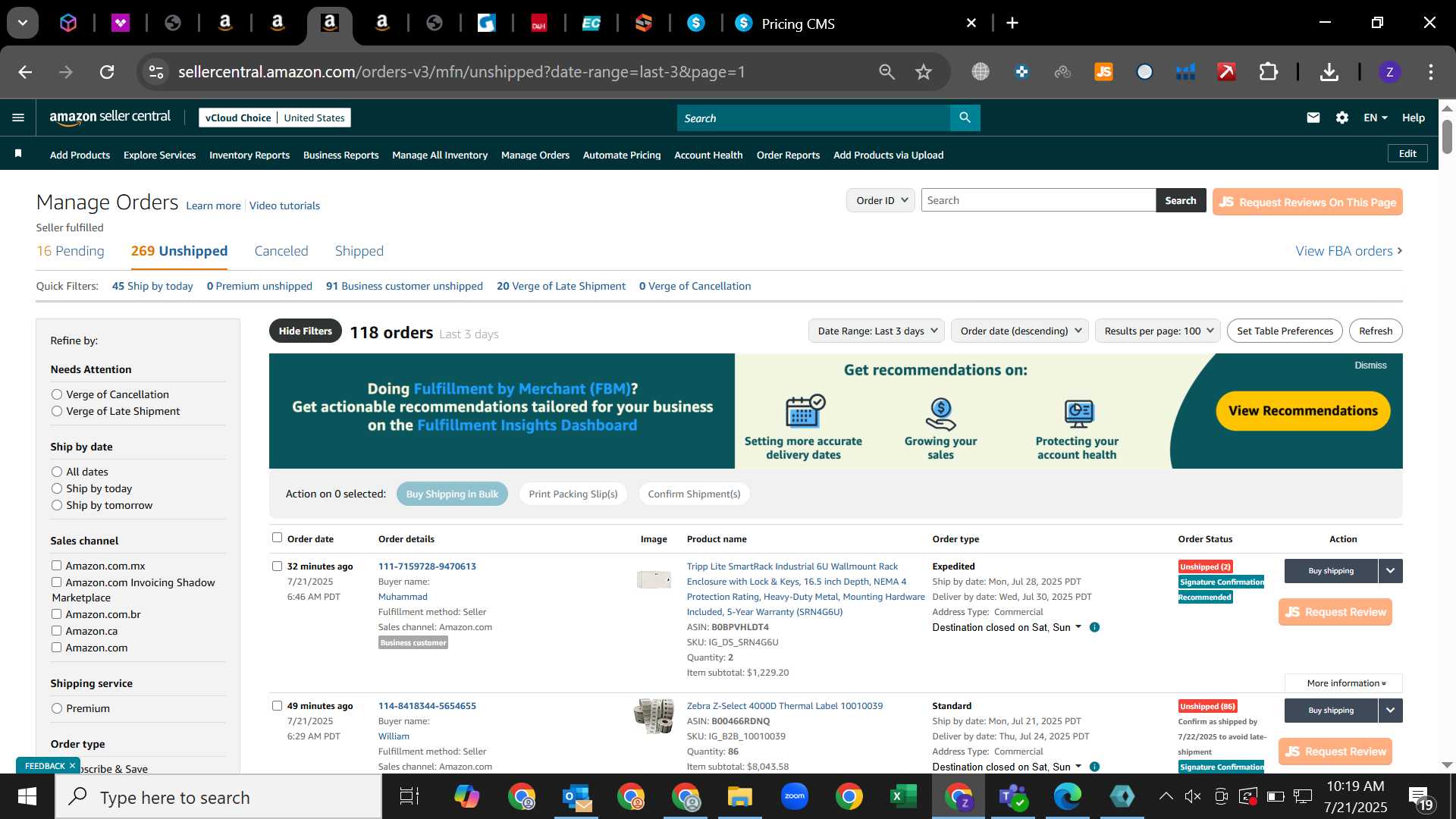Filter by 45 Ship by today quick filter
Screen dimensions: 1456x819
(x=152, y=286)
